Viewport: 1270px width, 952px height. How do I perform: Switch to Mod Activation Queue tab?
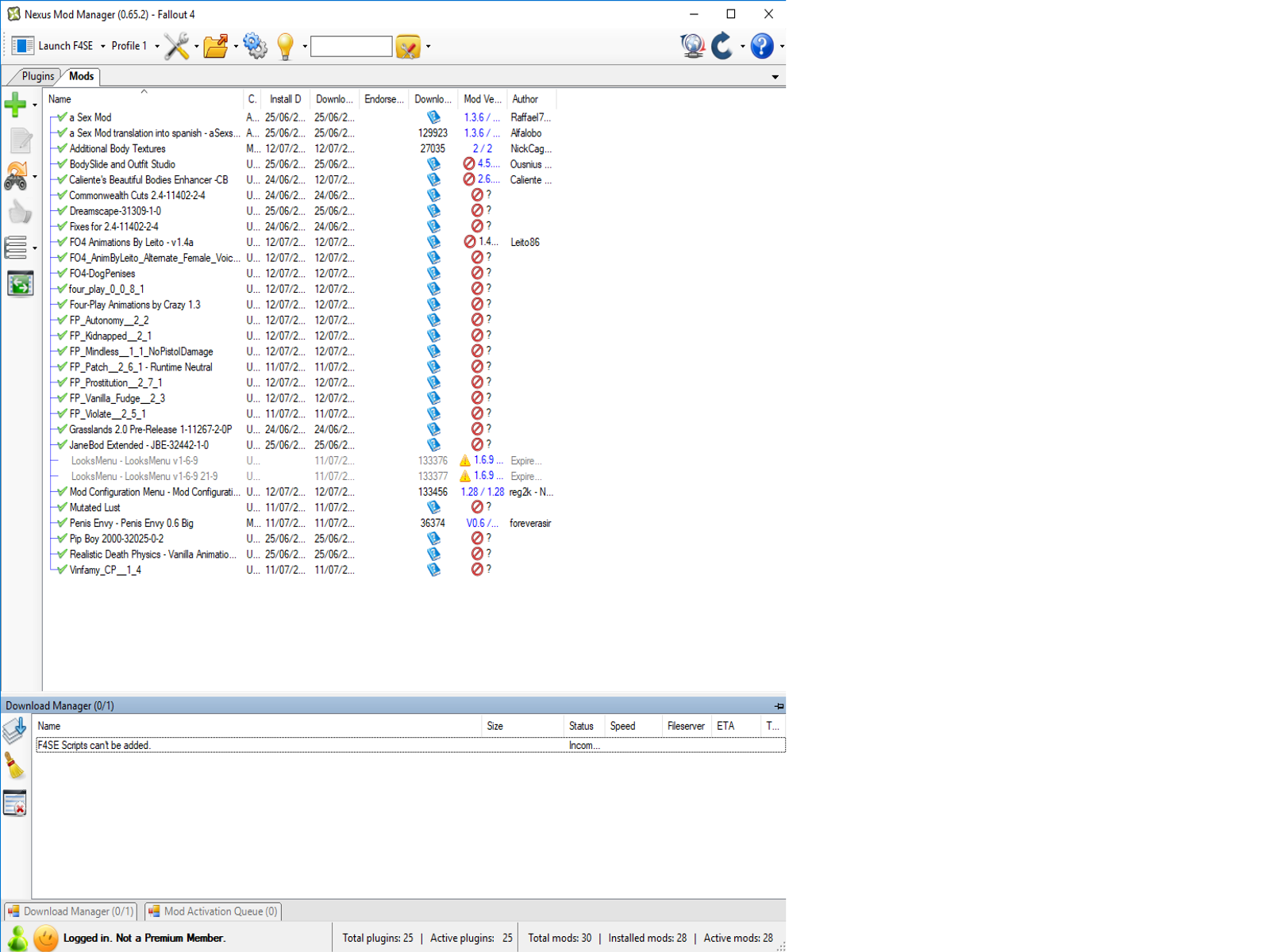coord(213,912)
